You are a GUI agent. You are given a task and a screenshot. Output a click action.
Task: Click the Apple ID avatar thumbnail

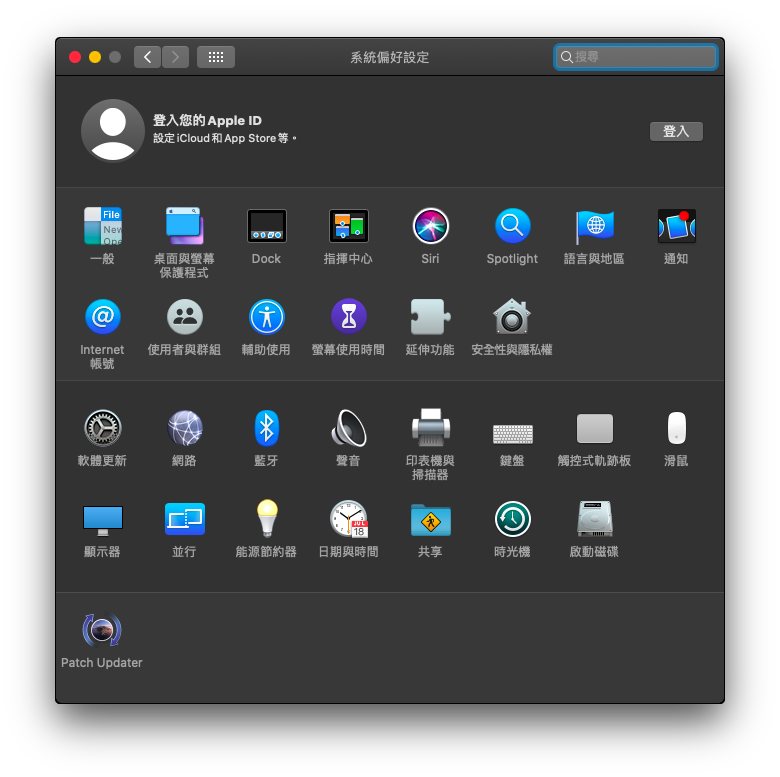(113, 131)
